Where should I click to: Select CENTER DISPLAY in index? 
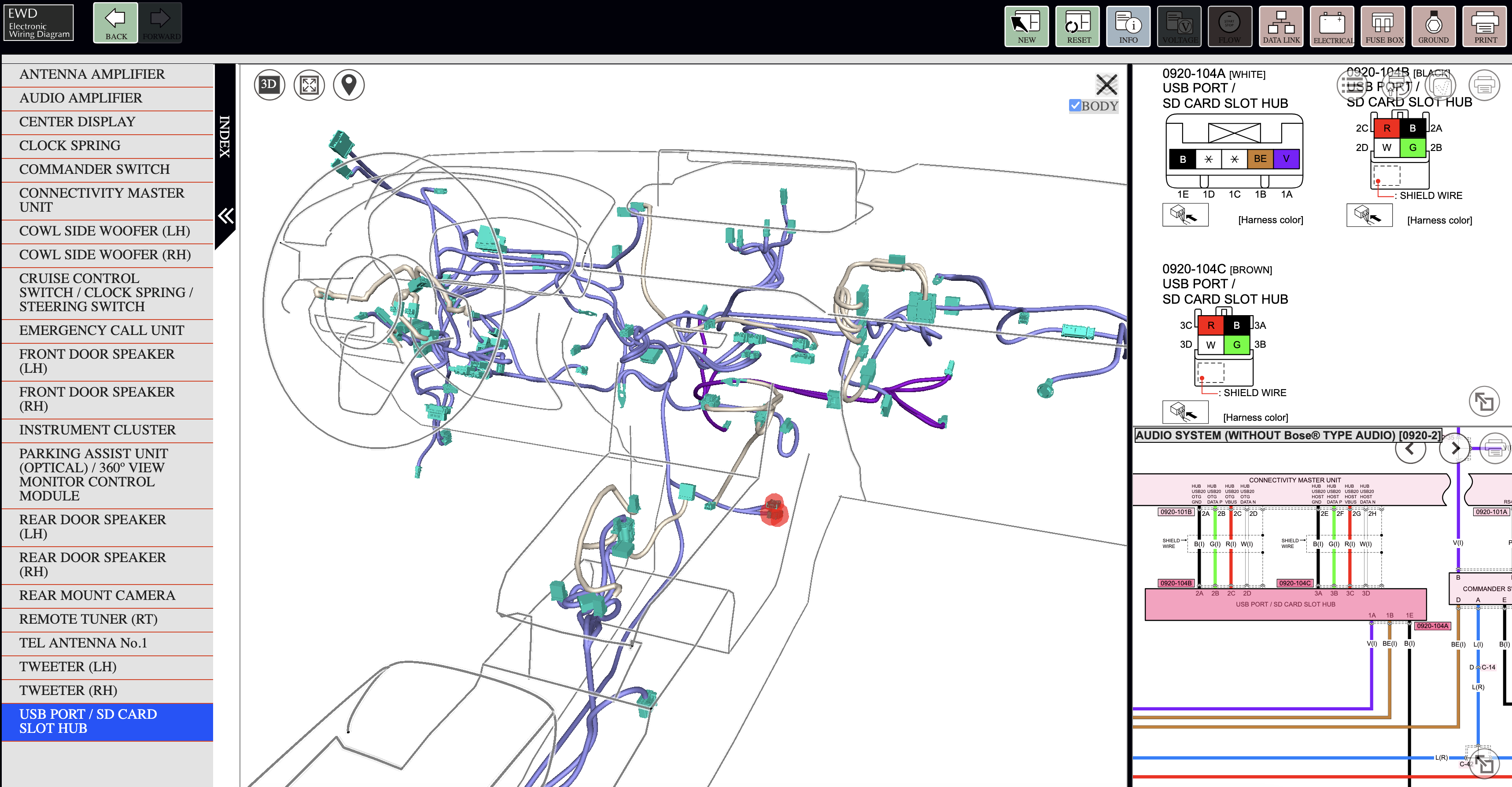pos(107,122)
